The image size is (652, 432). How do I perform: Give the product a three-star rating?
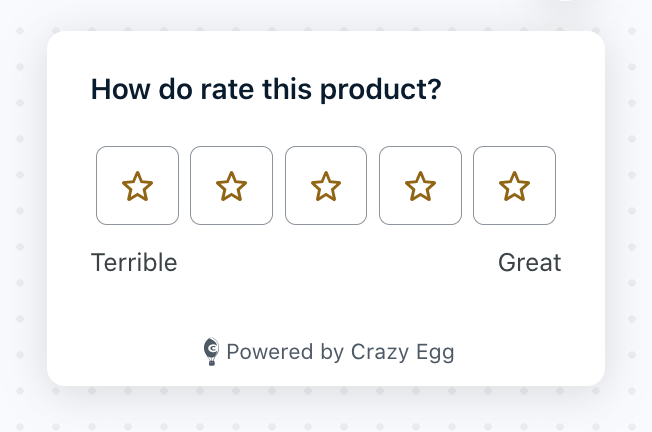326,185
